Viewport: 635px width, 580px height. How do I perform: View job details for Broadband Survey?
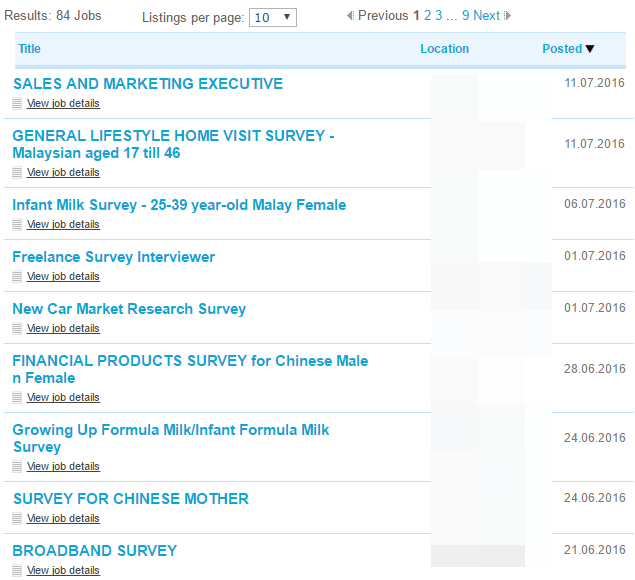pyautogui.click(x=63, y=570)
